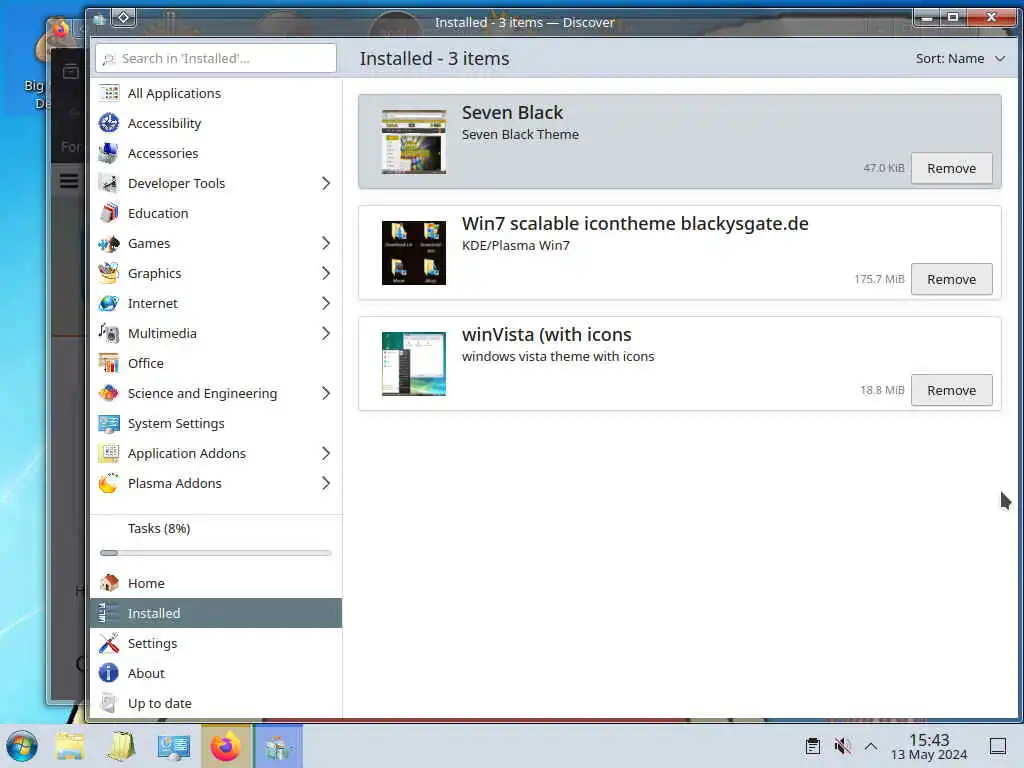
Task: Open the winVista theme thumbnail
Action: point(414,364)
